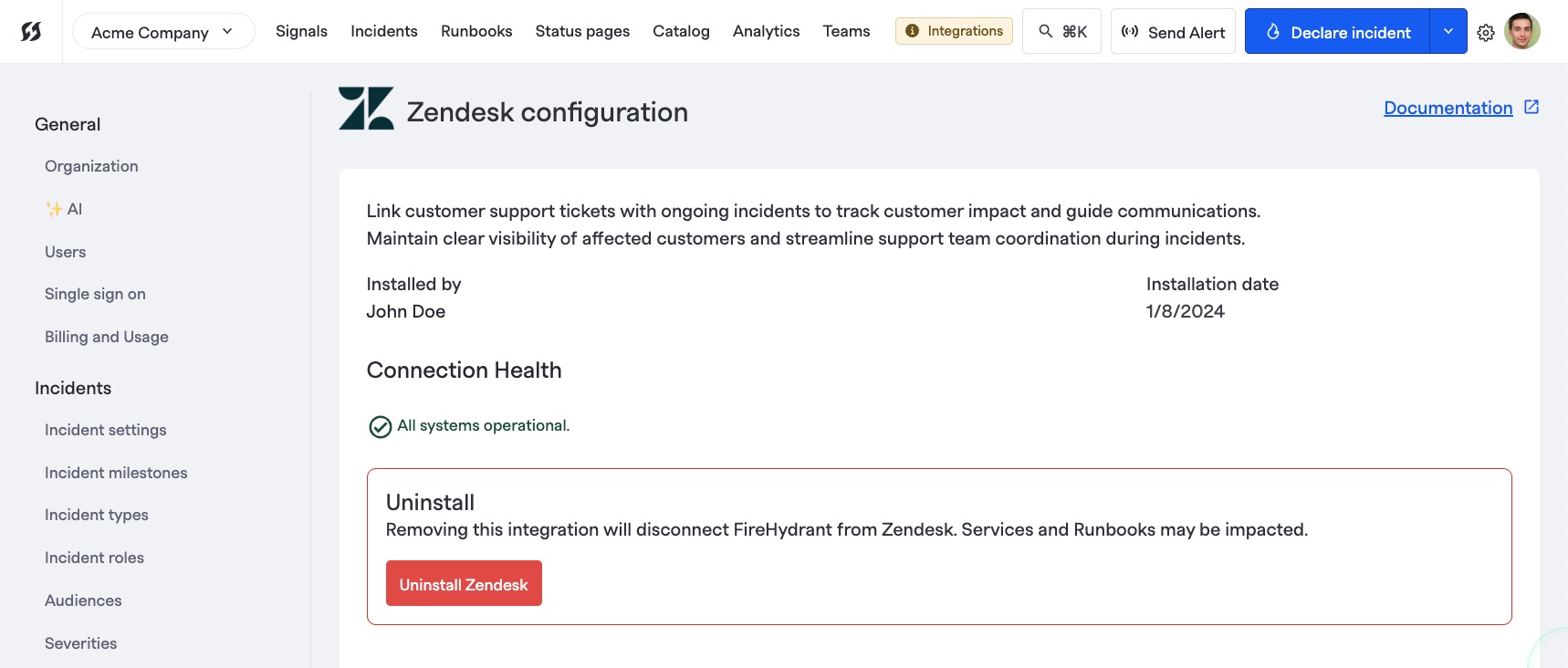Open Billing and Usage in sidebar
This screenshot has height=668, width=1568.
[107, 337]
